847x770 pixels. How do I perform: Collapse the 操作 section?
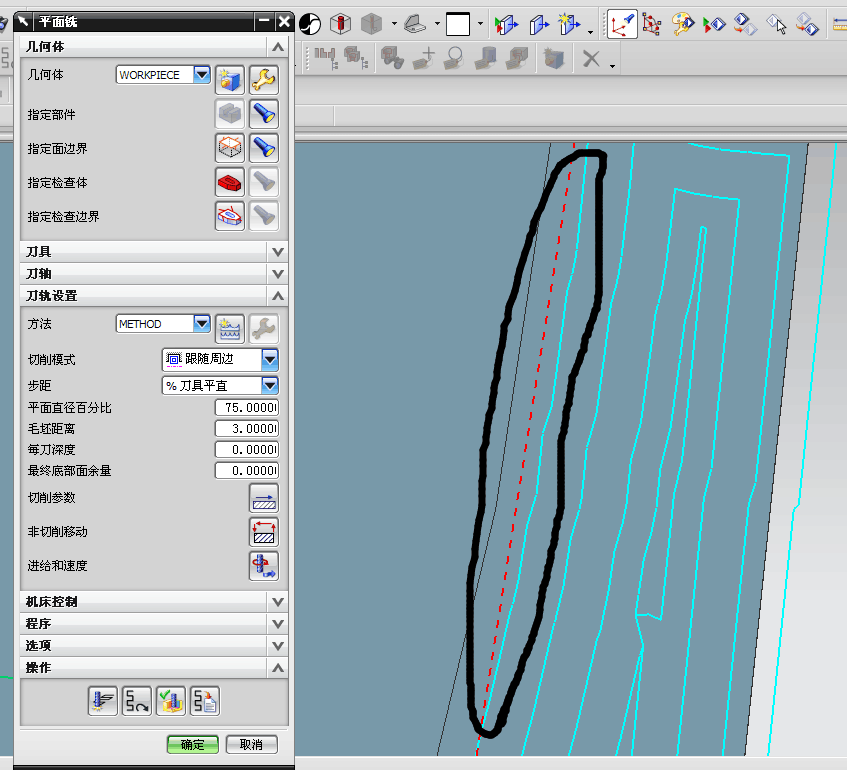click(278, 668)
